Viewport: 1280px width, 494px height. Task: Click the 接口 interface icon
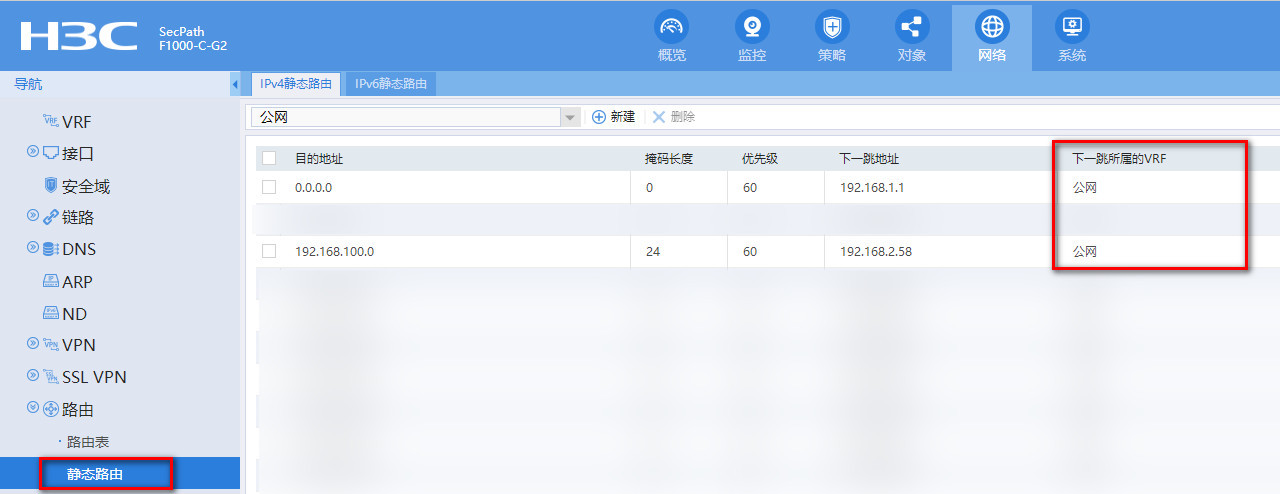(x=51, y=153)
